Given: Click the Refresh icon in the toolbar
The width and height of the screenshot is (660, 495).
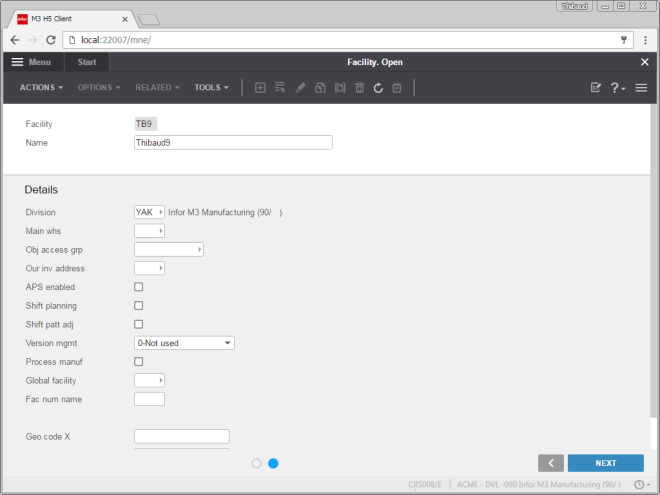Looking at the screenshot, I should [378, 88].
